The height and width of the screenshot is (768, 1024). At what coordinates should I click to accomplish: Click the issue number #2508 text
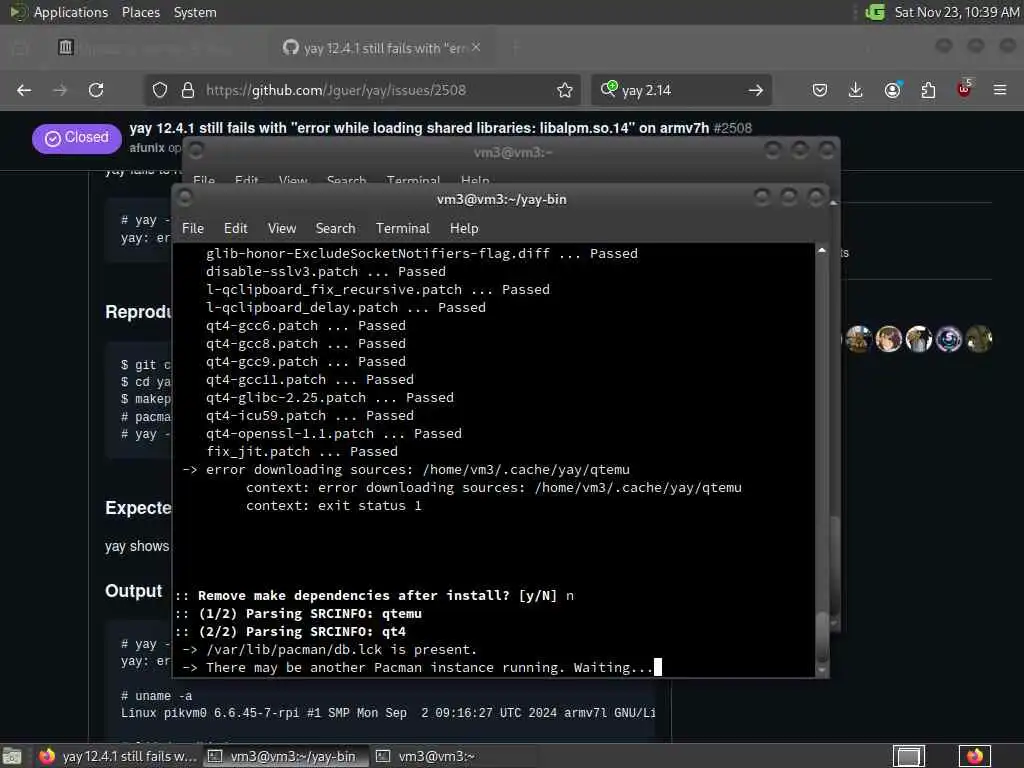(733, 128)
